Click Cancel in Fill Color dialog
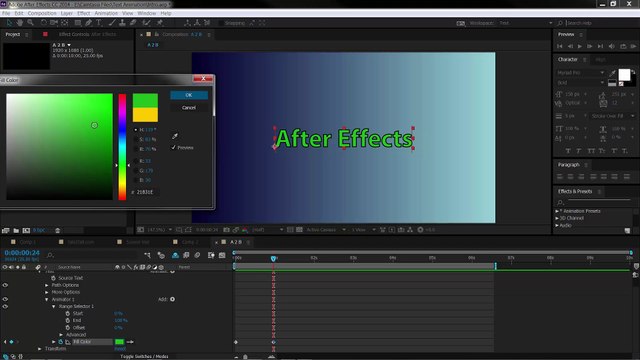The width and height of the screenshot is (640, 360). pyautogui.click(x=189, y=108)
